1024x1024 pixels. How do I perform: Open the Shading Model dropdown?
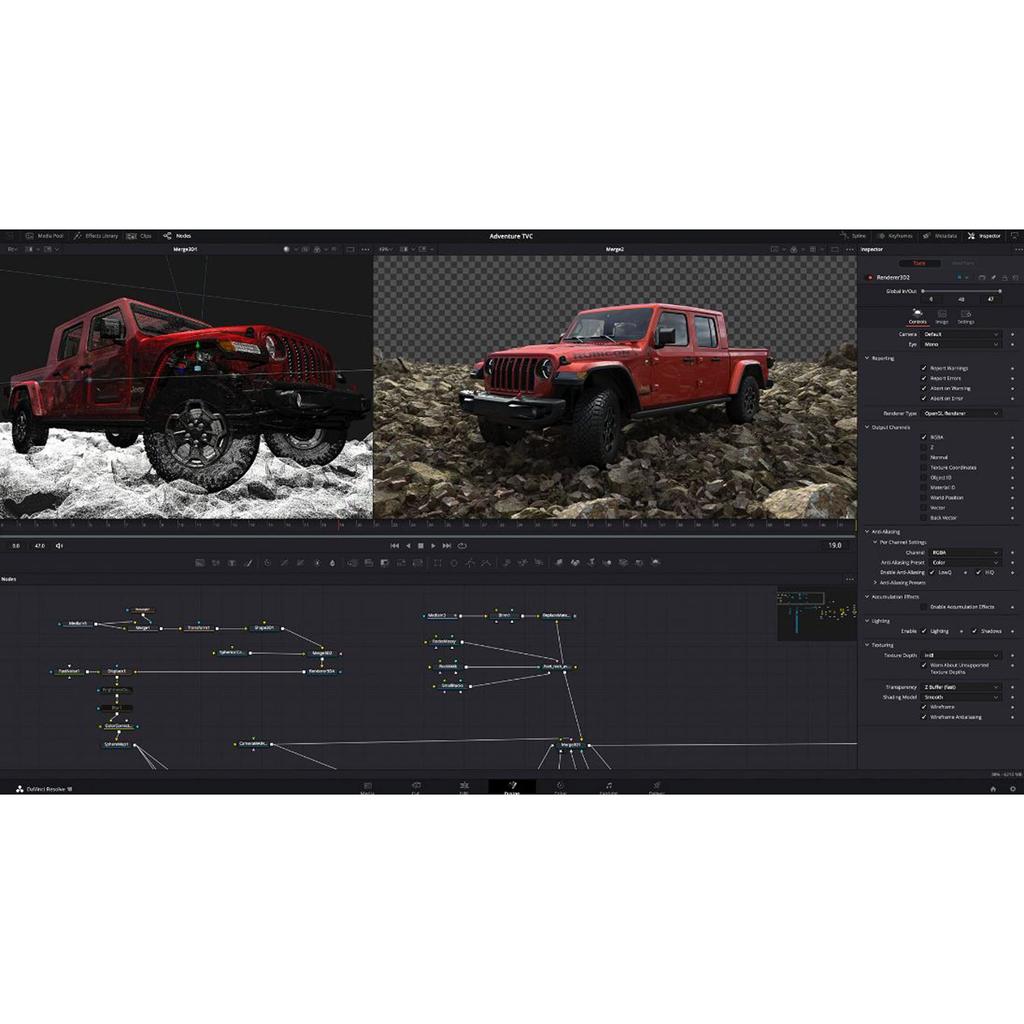click(x=961, y=697)
